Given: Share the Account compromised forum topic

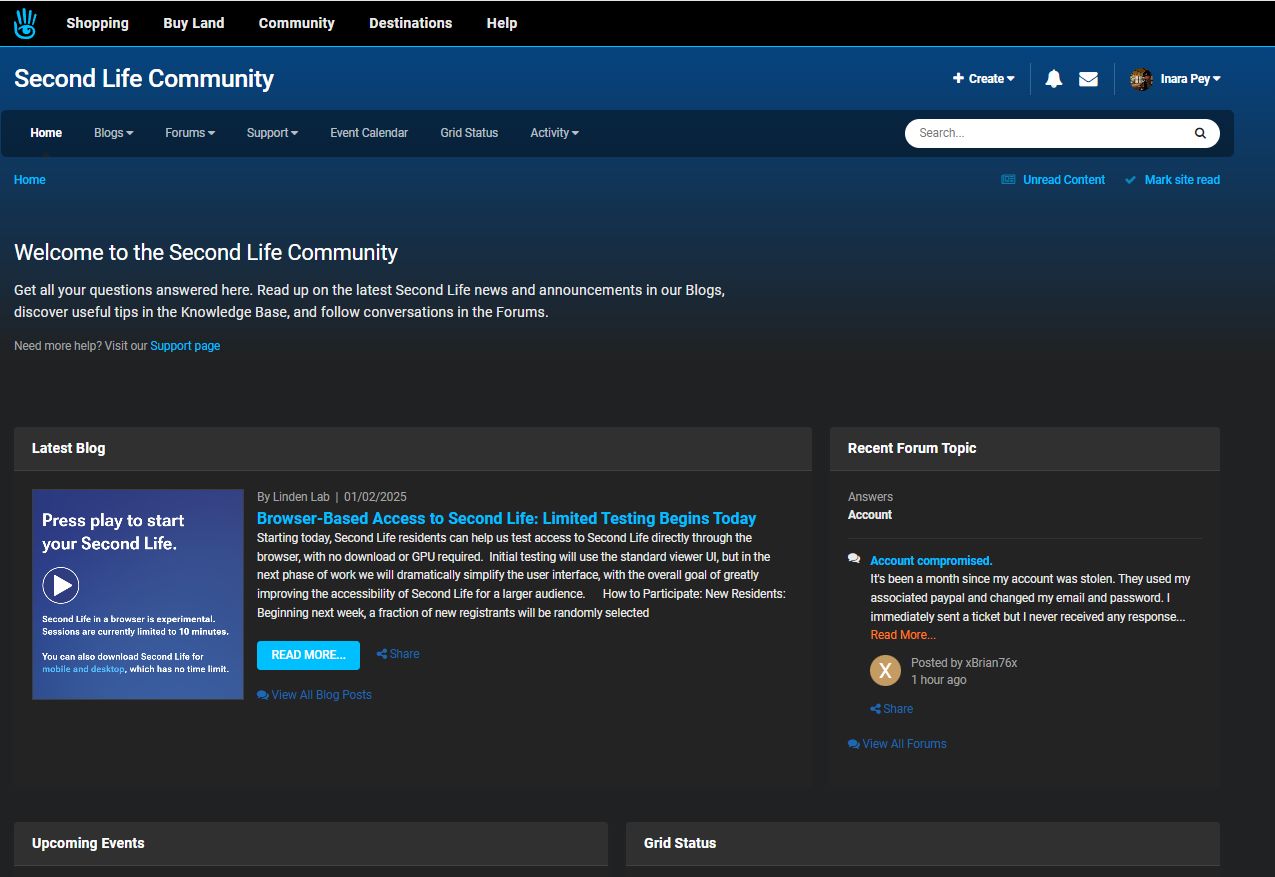Looking at the screenshot, I should pyautogui.click(x=892, y=709).
